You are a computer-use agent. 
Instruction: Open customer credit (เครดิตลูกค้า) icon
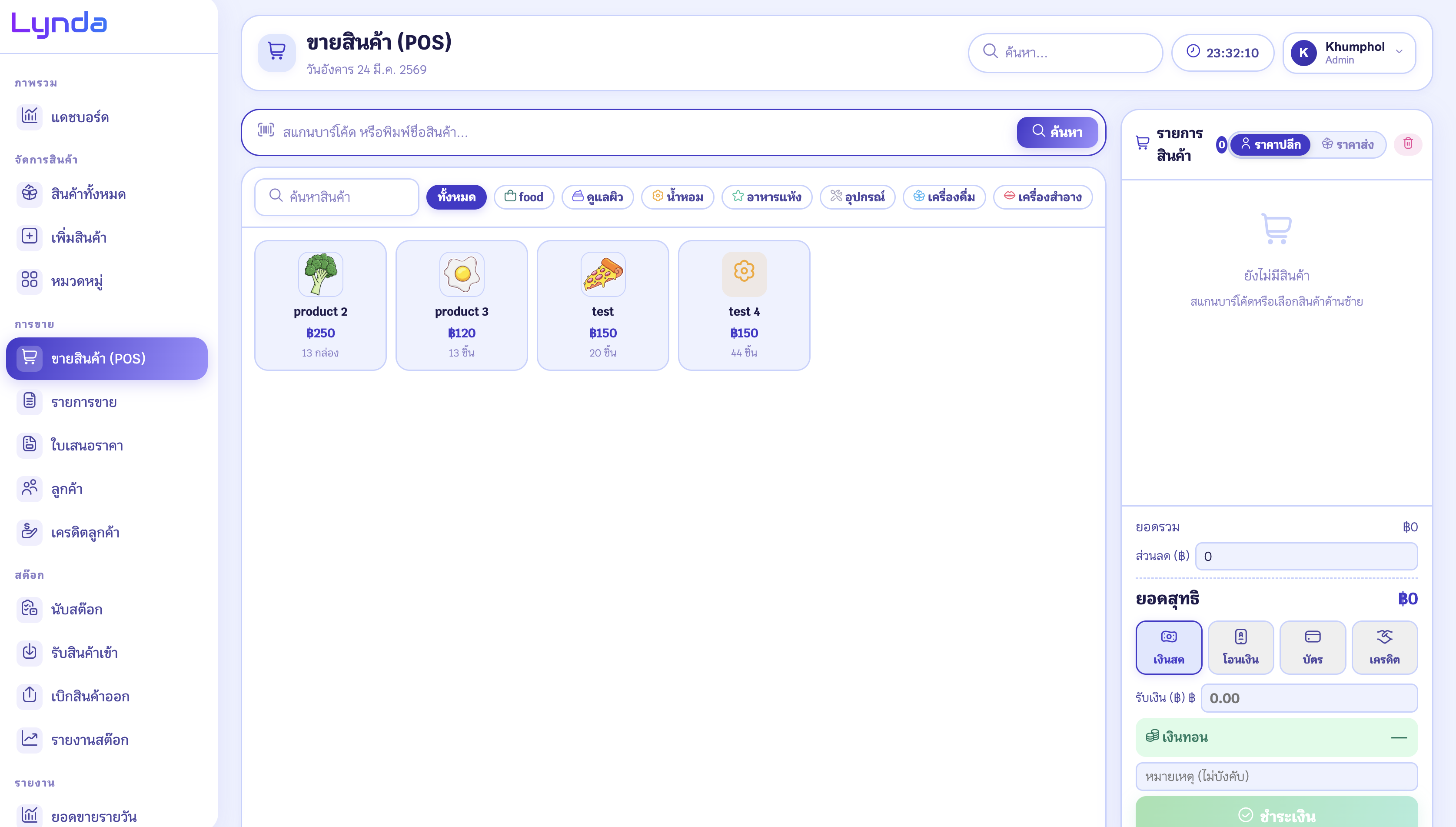(x=30, y=532)
